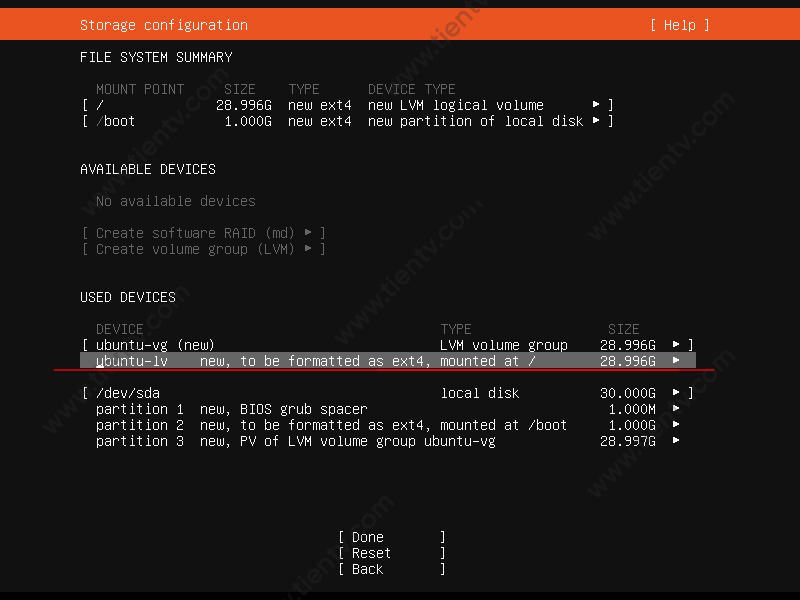Viewport: 800px width, 600px height.
Task: Expand the ubuntu-vg volume group menu
Action: 677,344
